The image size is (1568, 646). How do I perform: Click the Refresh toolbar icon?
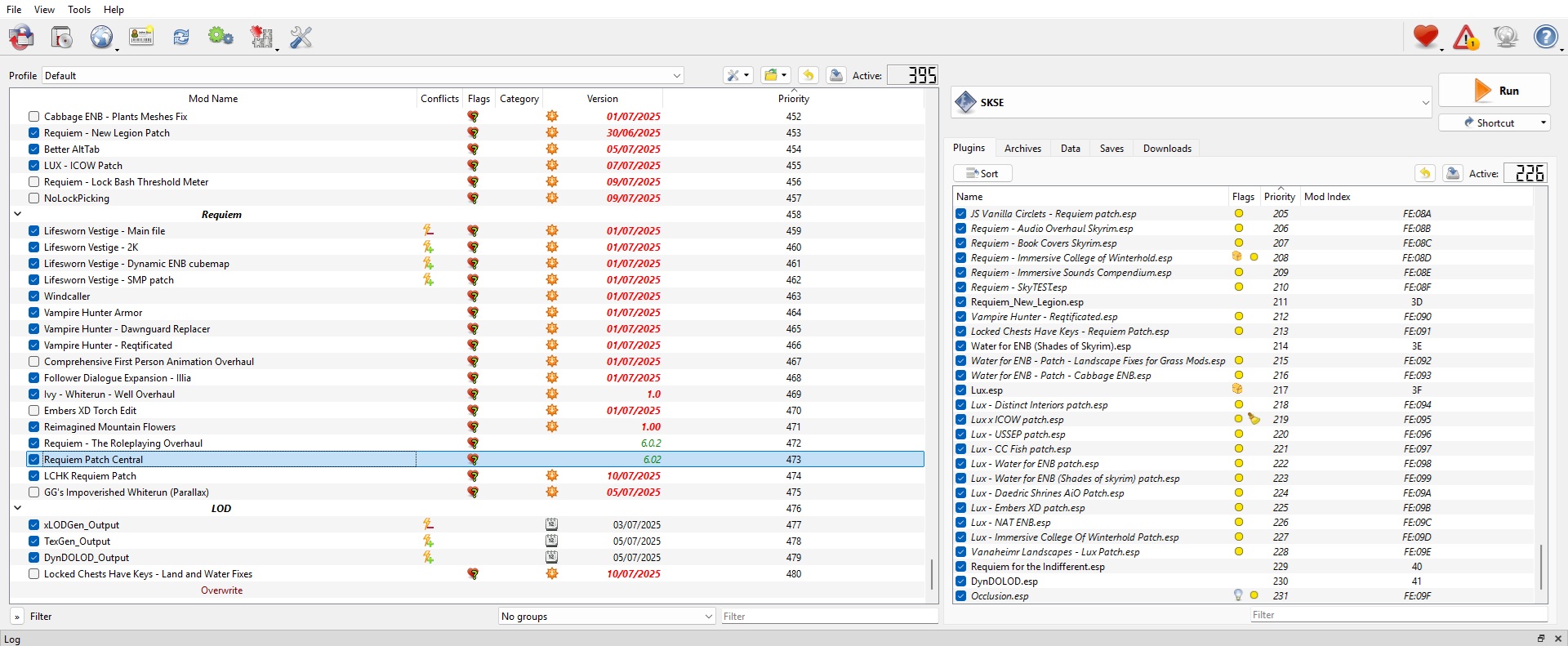pos(181,37)
